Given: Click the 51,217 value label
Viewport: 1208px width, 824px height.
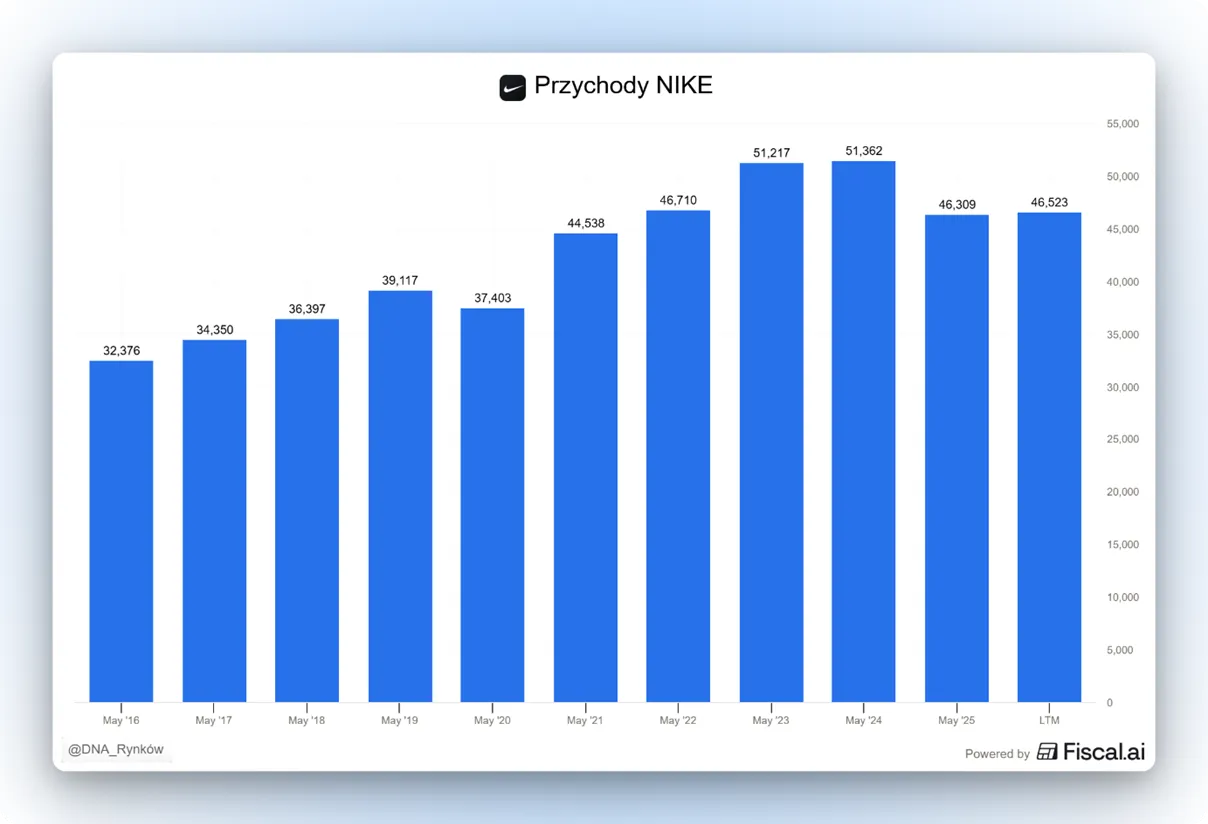Looking at the screenshot, I should [771, 153].
